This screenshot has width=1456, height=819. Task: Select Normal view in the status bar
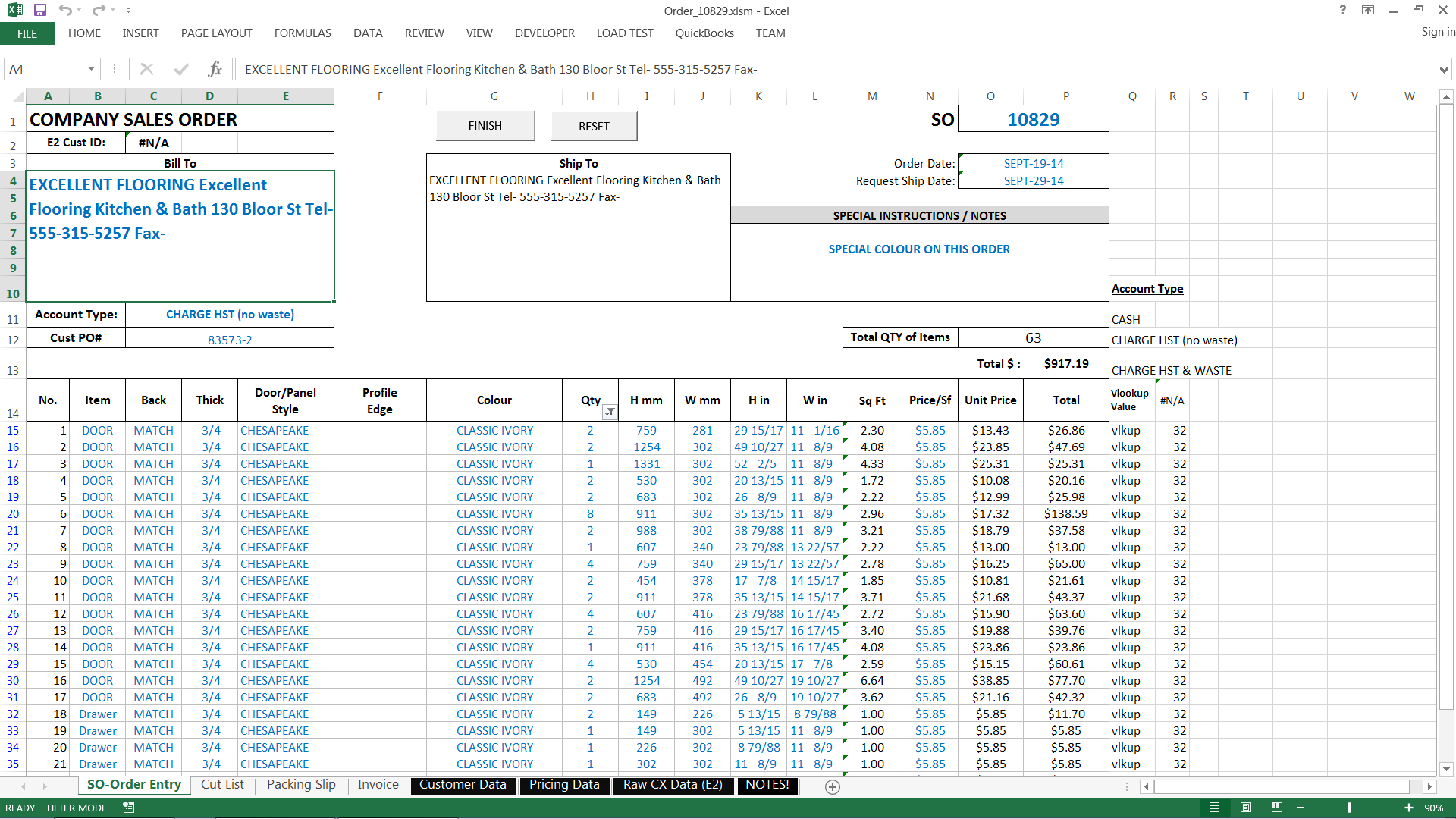tap(1215, 808)
